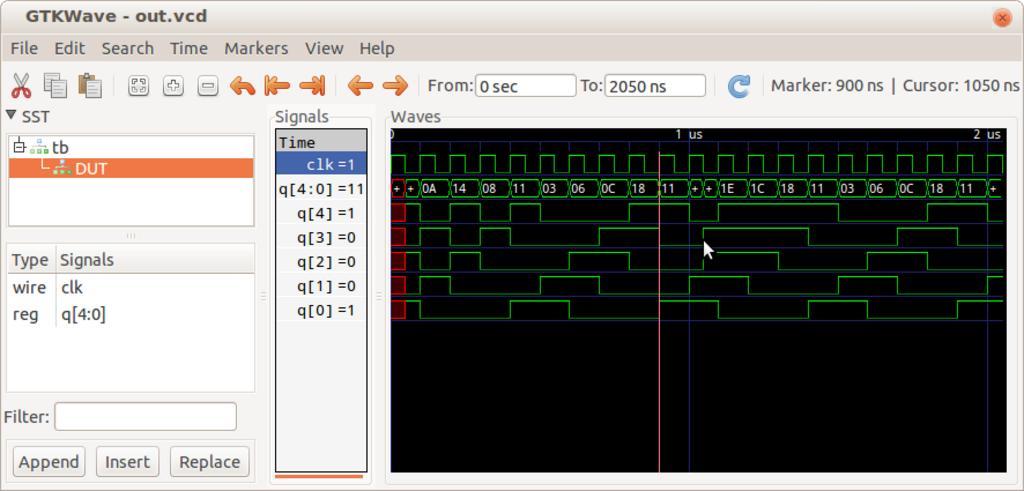1024x491 pixels.
Task: Collapse the tb tree node
Action: click(19, 147)
